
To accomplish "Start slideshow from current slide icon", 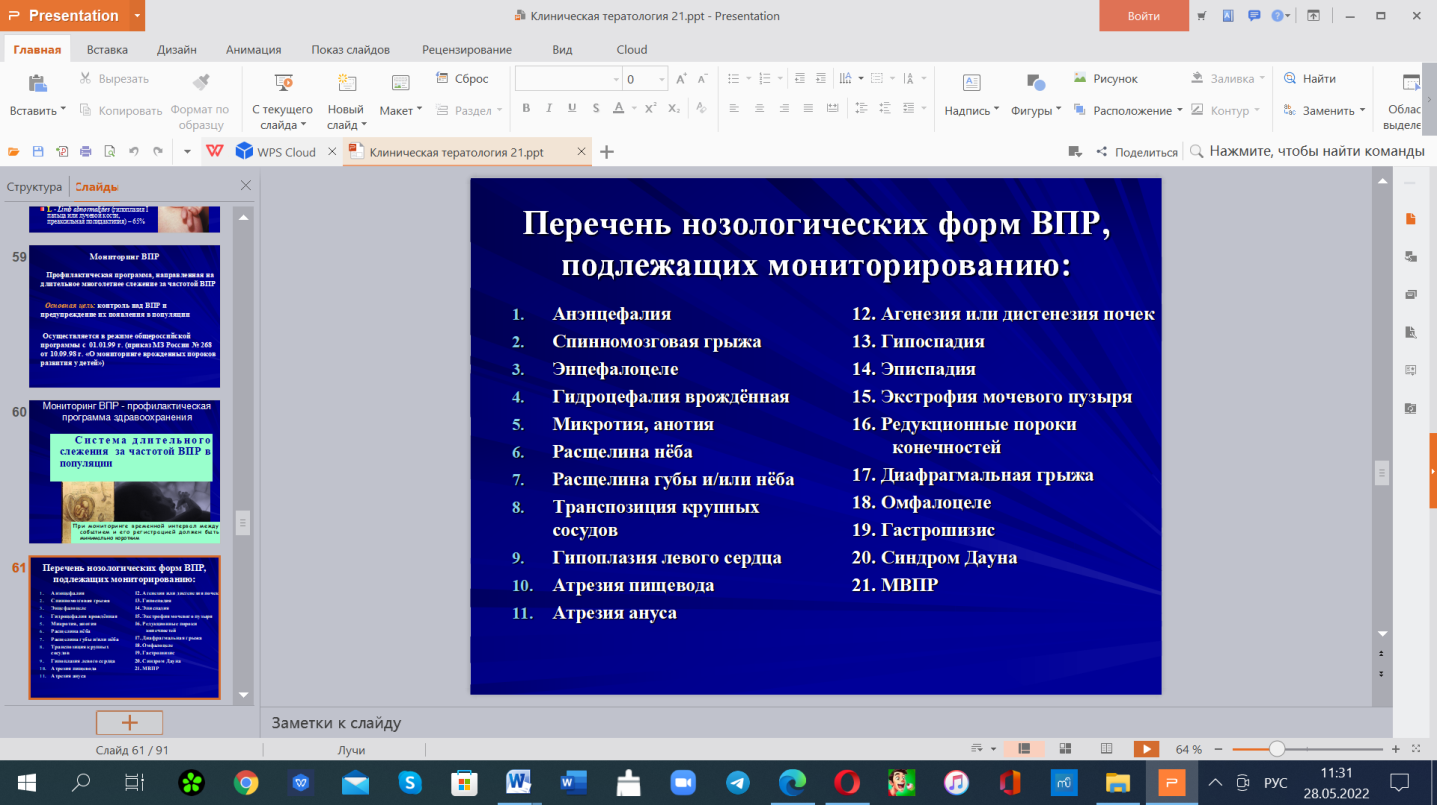I will [x=284, y=83].
